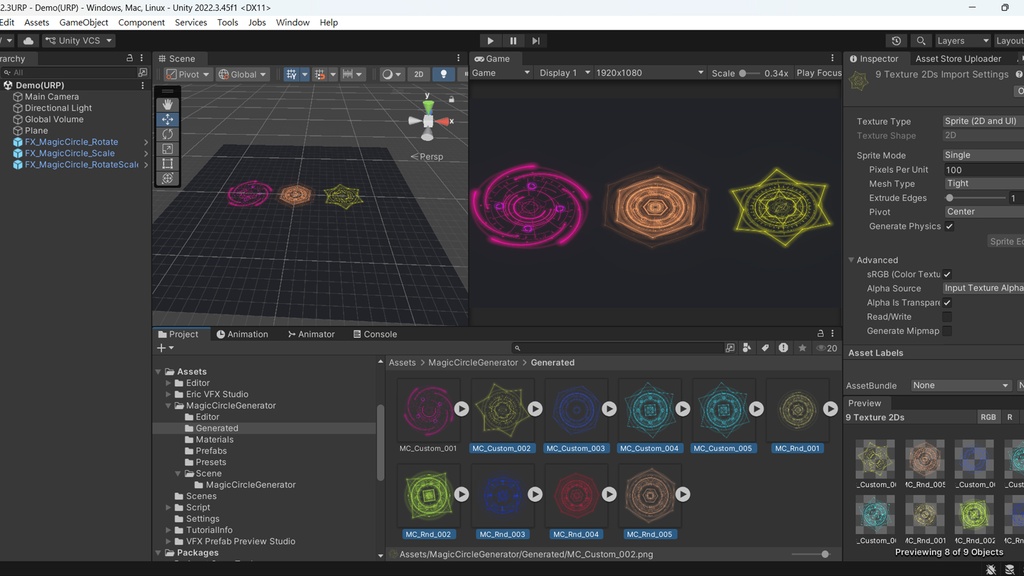Open the GameObject menu
This screenshot has height=576, width=1024.
tap(84, 22)
